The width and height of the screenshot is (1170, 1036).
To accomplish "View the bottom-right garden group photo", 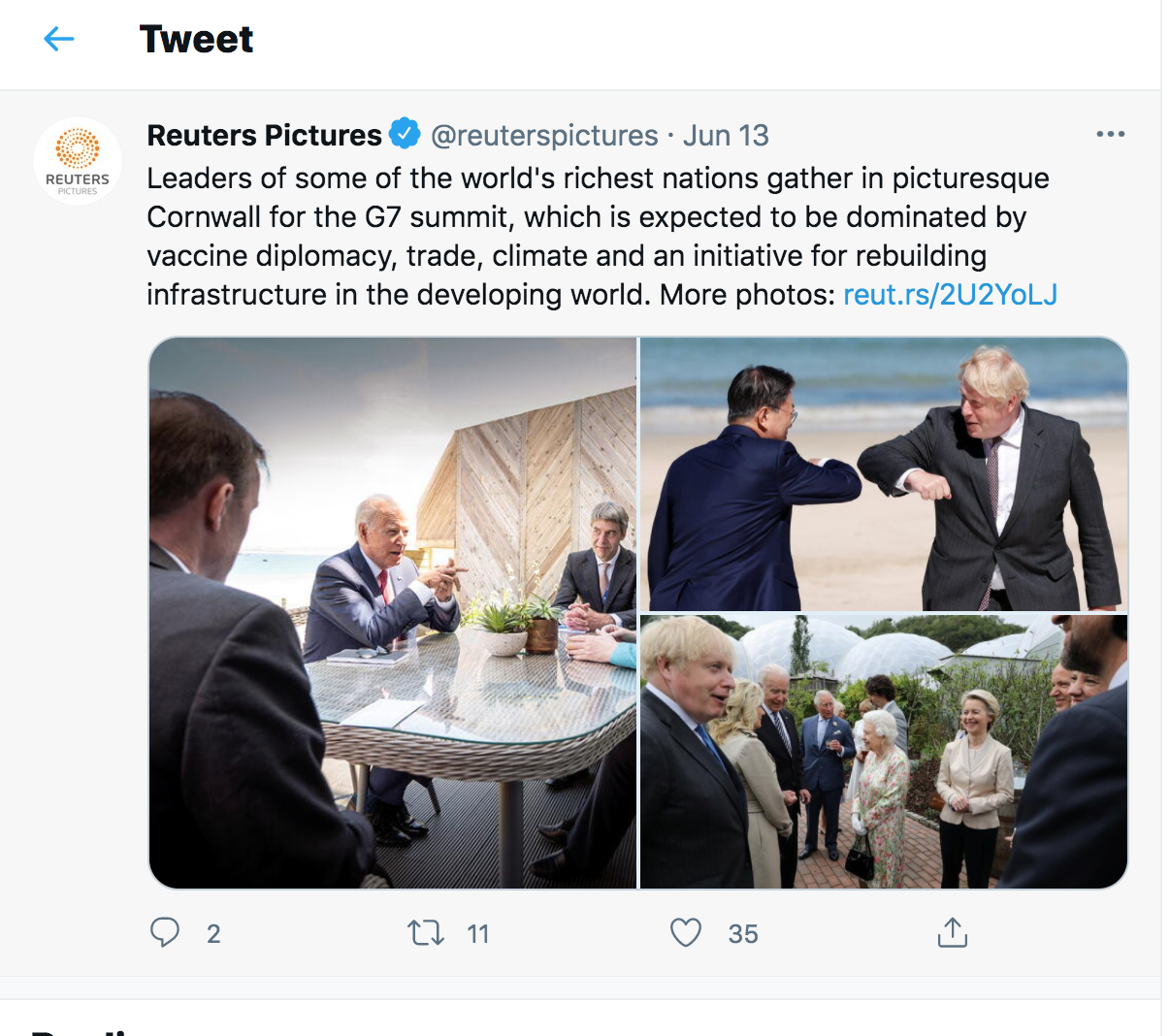I will 883,751.
